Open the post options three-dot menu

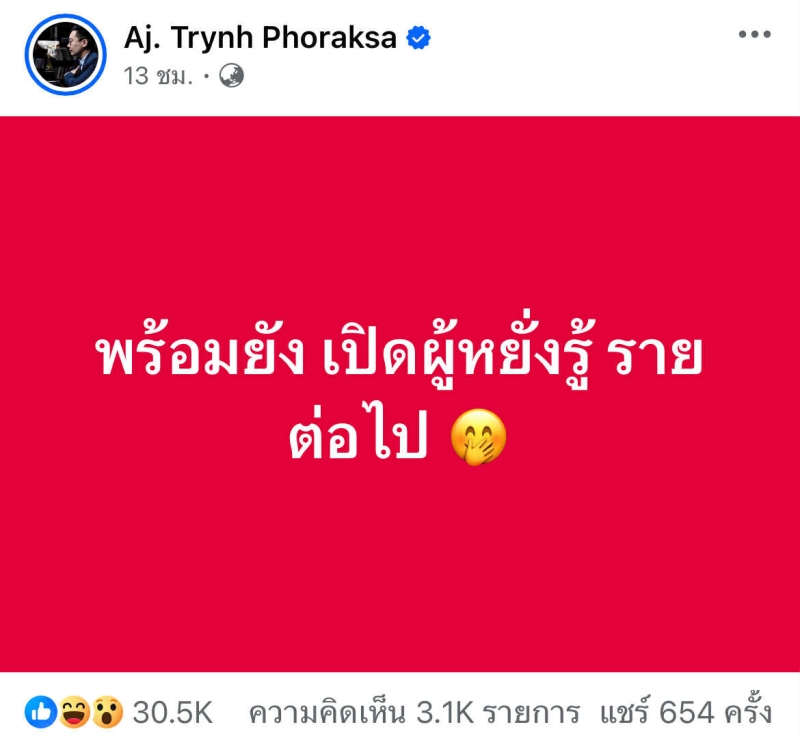point(755,34)
